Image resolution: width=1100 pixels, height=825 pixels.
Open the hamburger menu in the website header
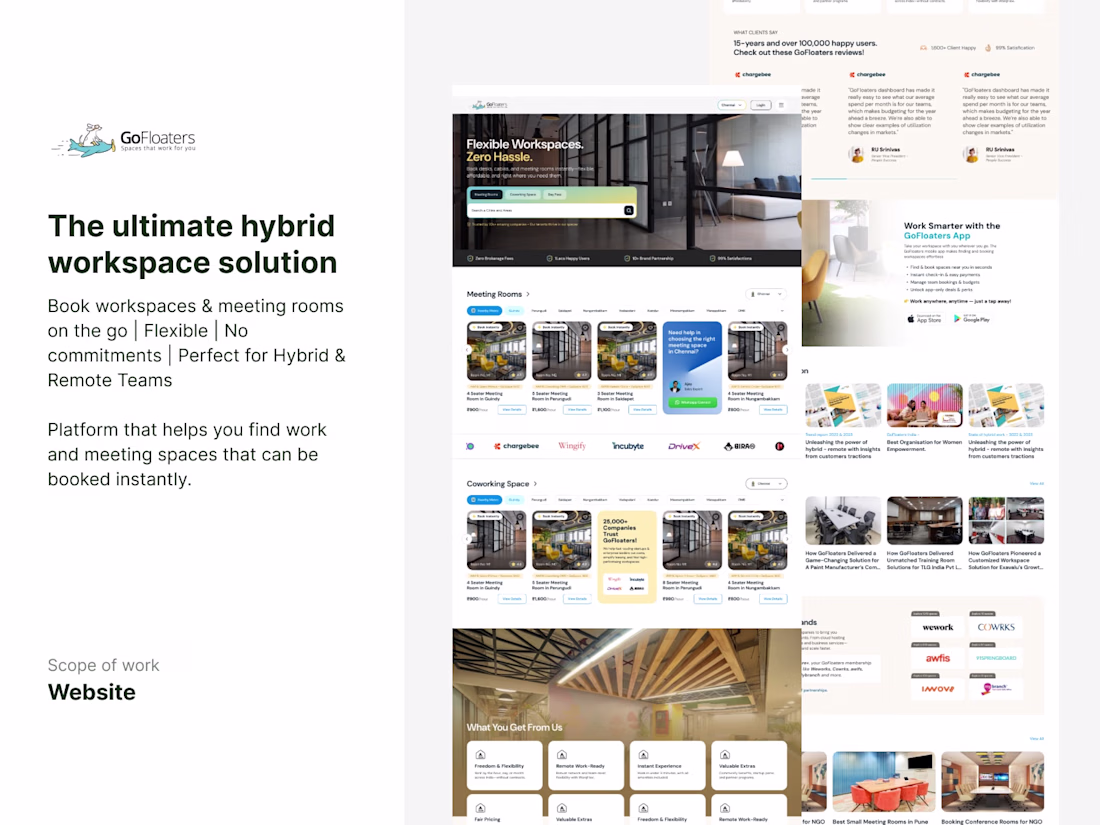(x=782, y=105)
